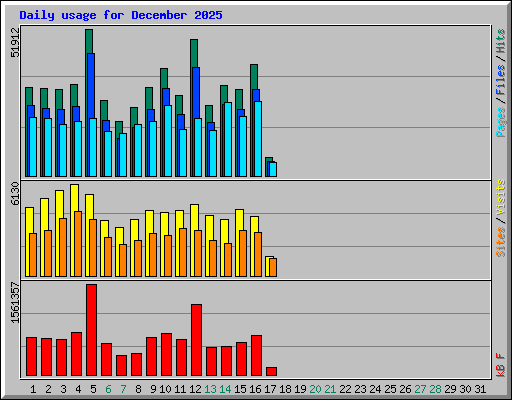The image size is (512, 400).
Task: Click the green day 13 label
Action: point(210,389)
